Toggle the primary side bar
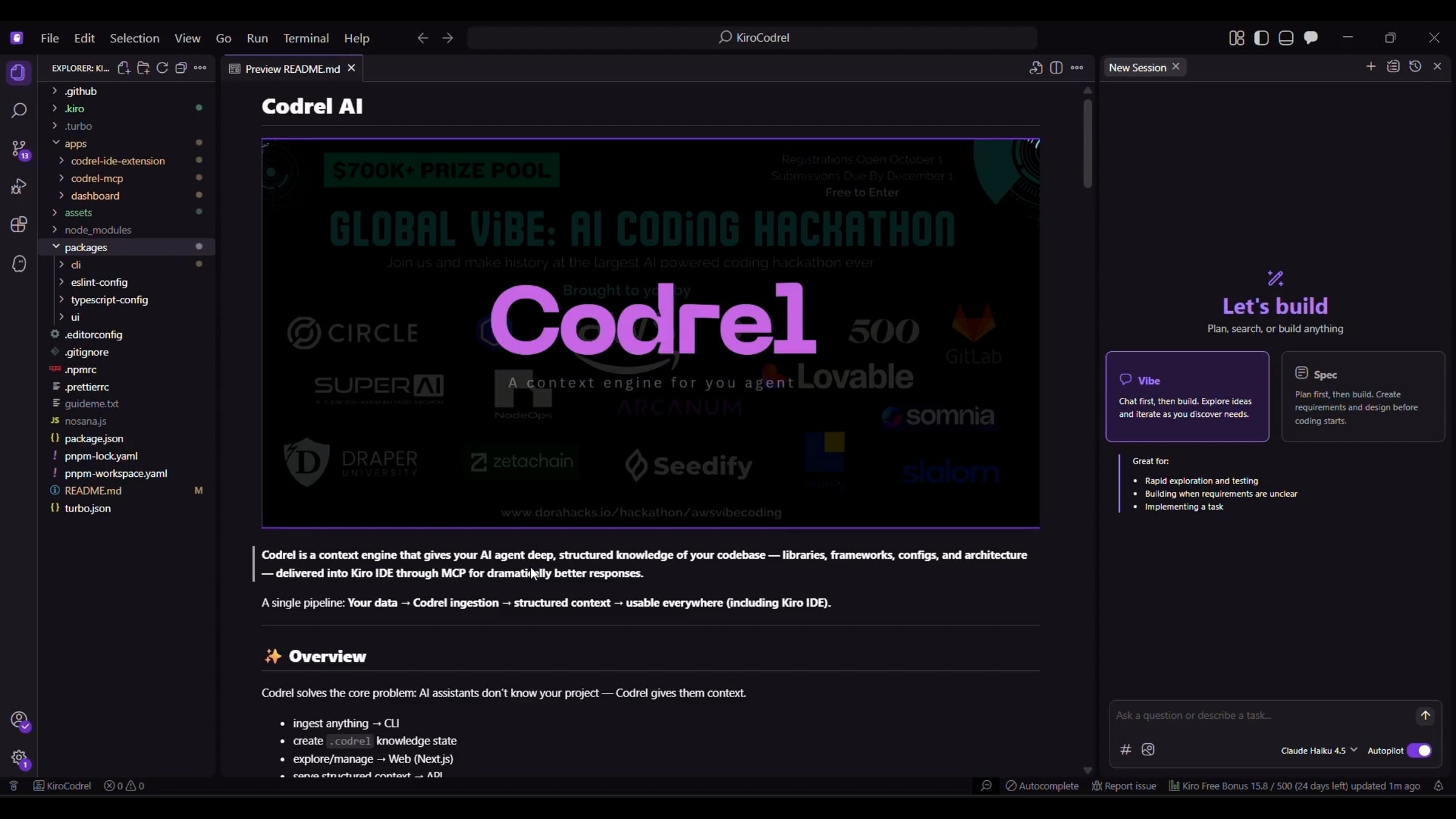The width and height of the screenshot is (1456, 819). (1261, 38)
